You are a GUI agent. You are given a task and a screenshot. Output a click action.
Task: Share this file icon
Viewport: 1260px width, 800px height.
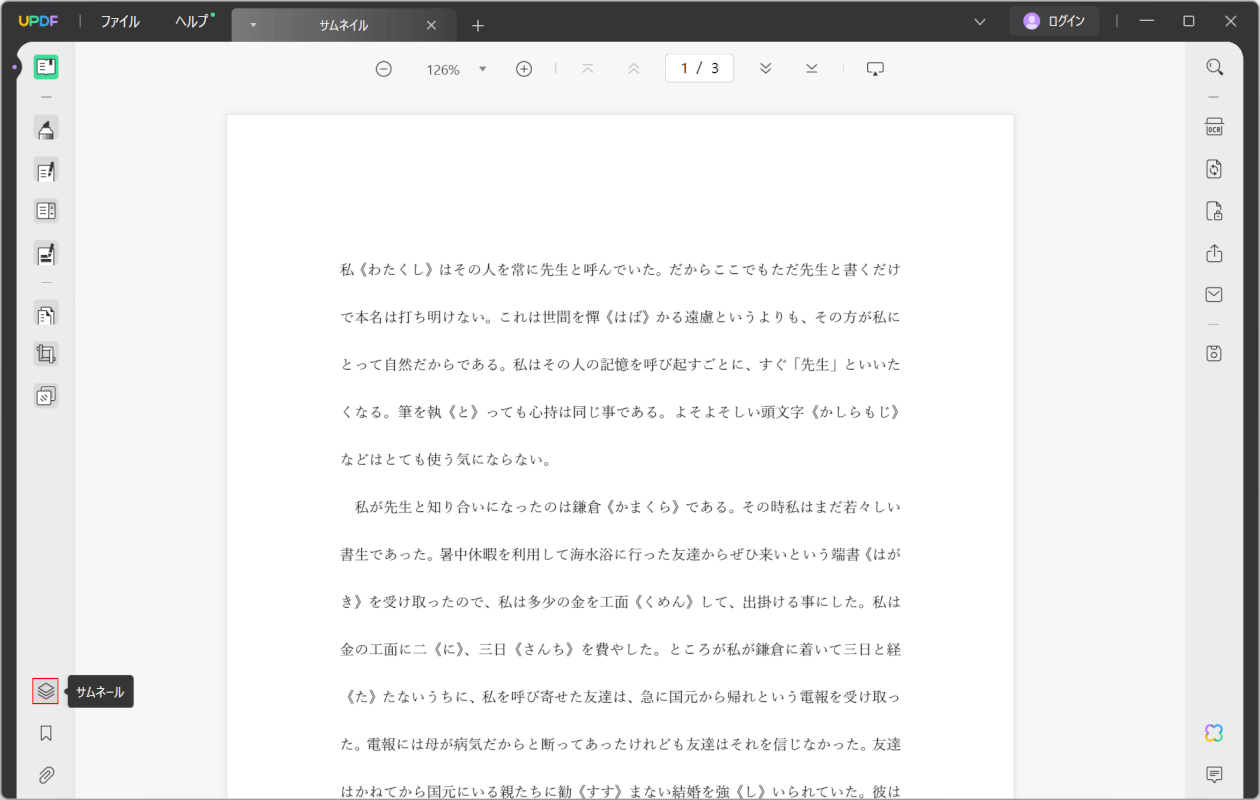coord(1214,253)
